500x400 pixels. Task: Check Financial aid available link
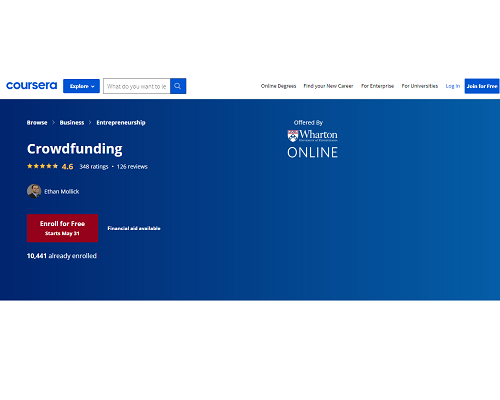[134, 228]
